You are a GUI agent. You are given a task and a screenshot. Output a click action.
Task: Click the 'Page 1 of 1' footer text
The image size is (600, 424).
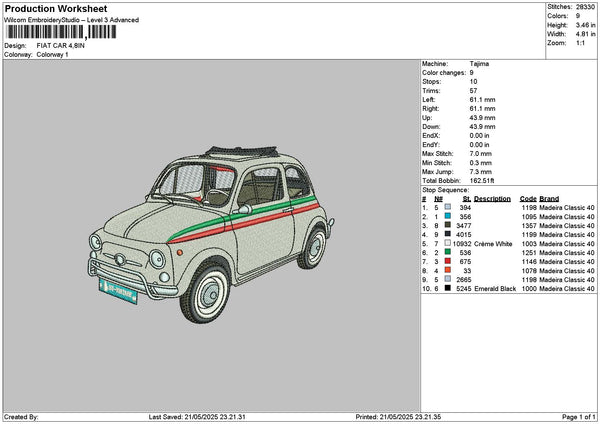point(579,417)
